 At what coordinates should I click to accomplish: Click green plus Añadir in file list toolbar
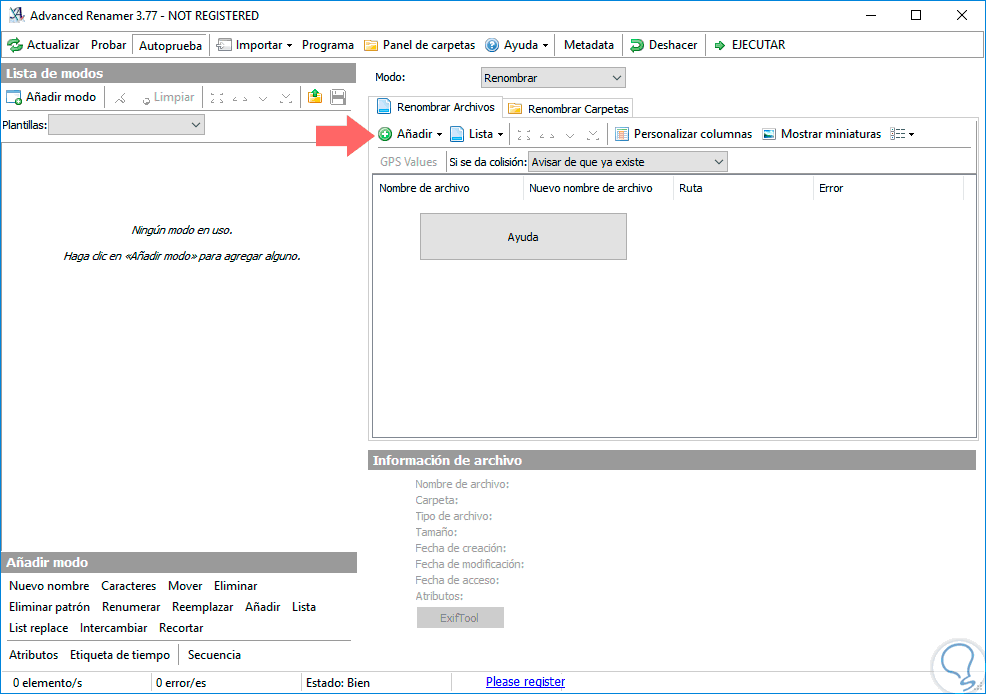point(405,134)
